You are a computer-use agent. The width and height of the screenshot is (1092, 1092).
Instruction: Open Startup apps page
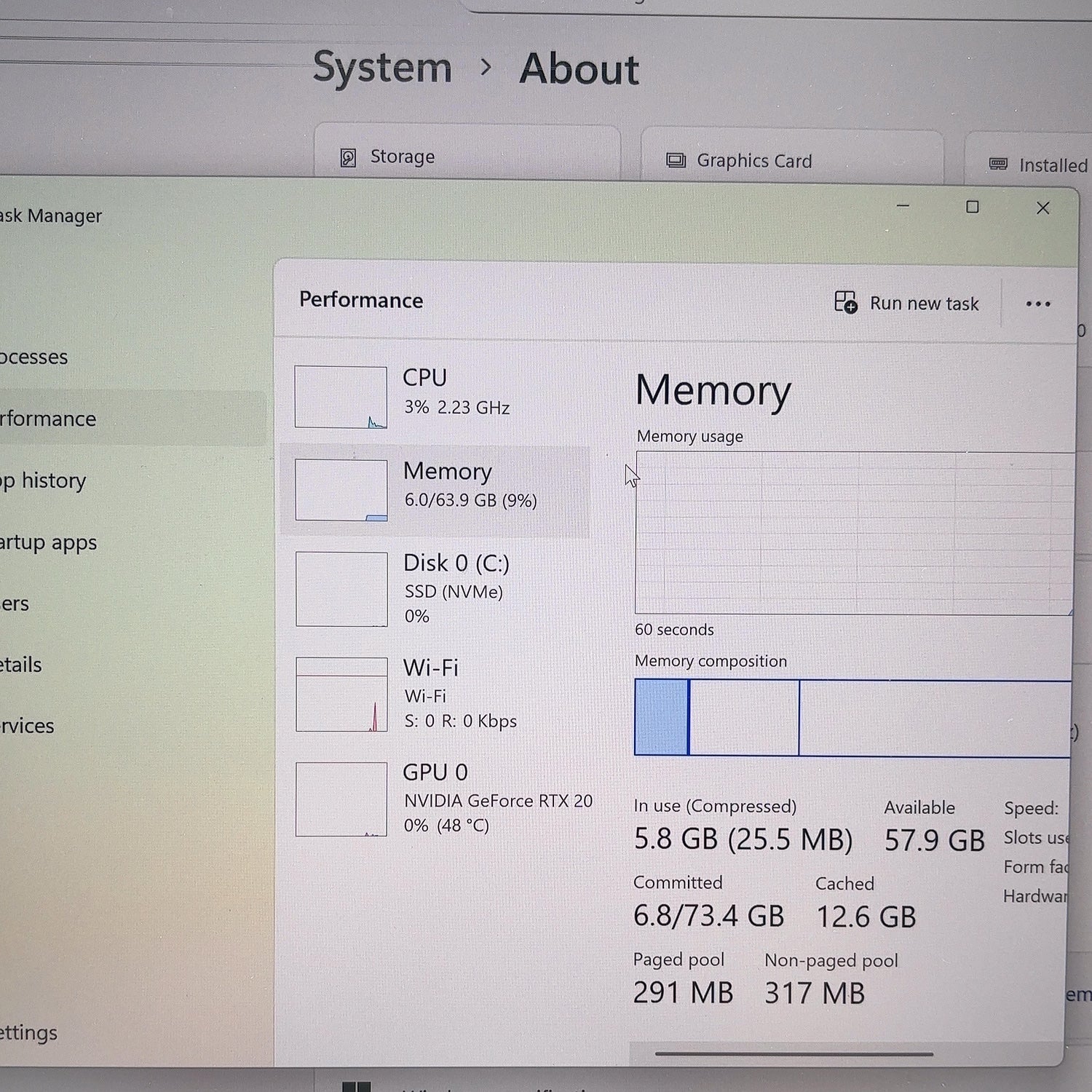coord(48,542)
